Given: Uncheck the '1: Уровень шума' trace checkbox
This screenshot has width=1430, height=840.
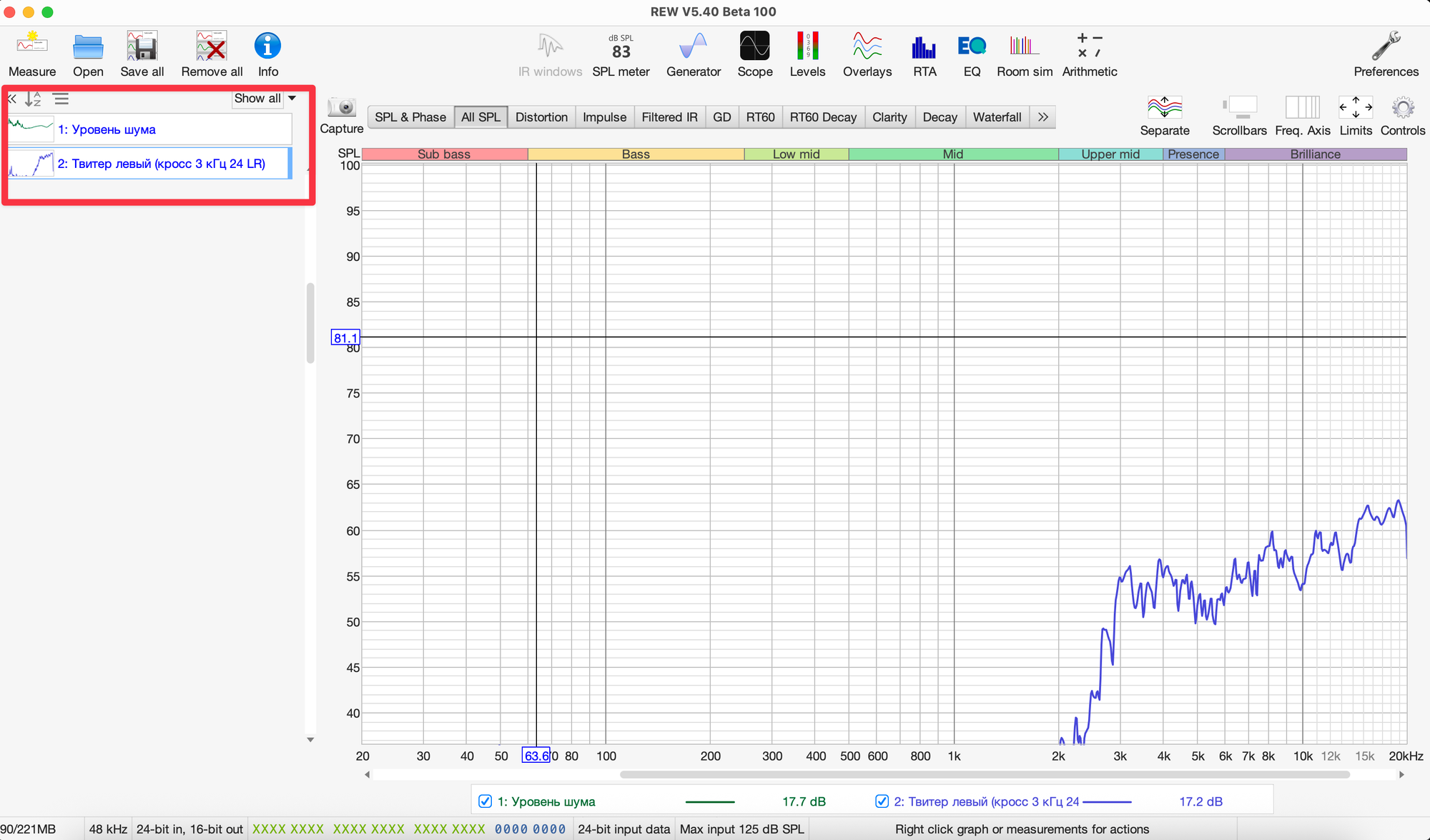Looking at the screenshot, I should tap(485, 801).
